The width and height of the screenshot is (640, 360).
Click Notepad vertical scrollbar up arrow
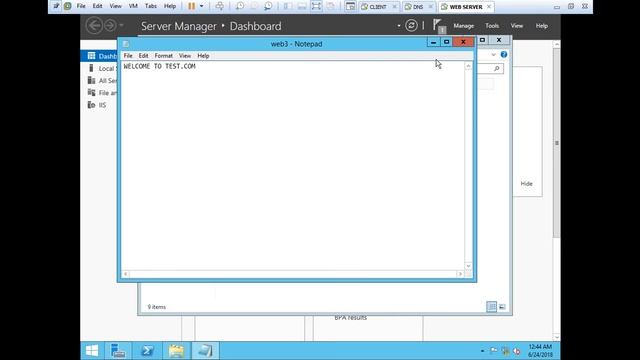point(468,66)
